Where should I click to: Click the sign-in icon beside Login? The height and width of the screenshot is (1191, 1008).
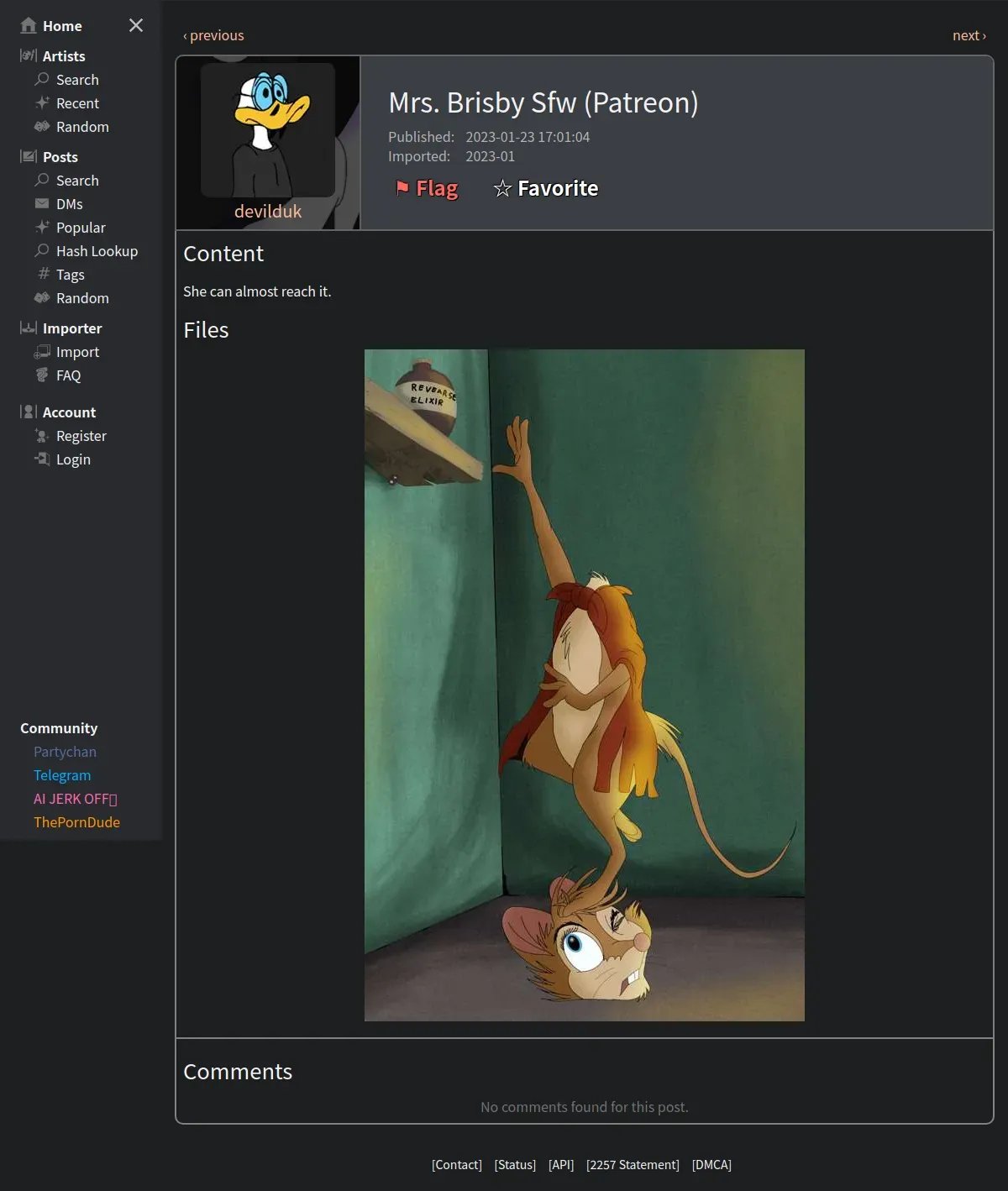(42, 459)
